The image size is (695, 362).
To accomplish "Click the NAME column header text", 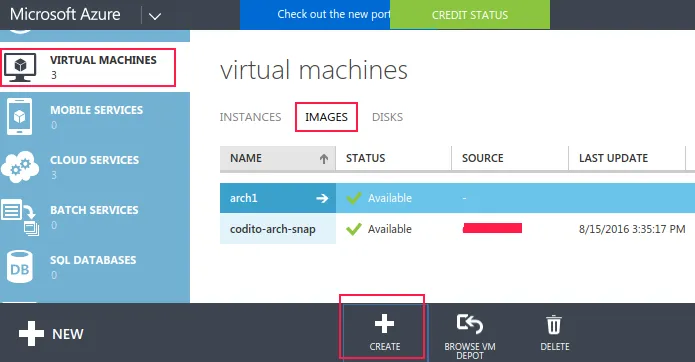I will [x=246, y=158].
